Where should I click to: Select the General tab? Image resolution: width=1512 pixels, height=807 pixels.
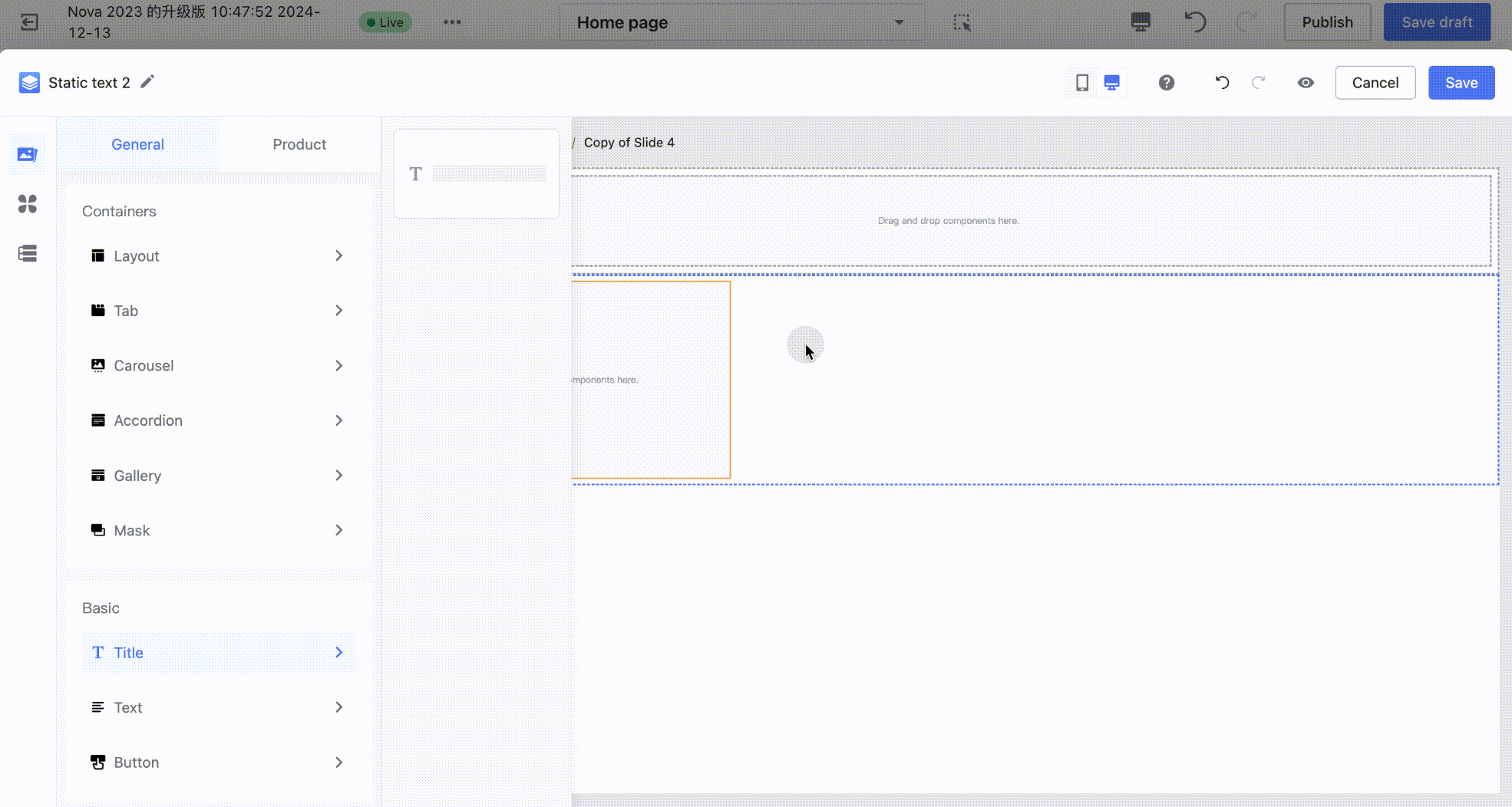tap(137, 144)
